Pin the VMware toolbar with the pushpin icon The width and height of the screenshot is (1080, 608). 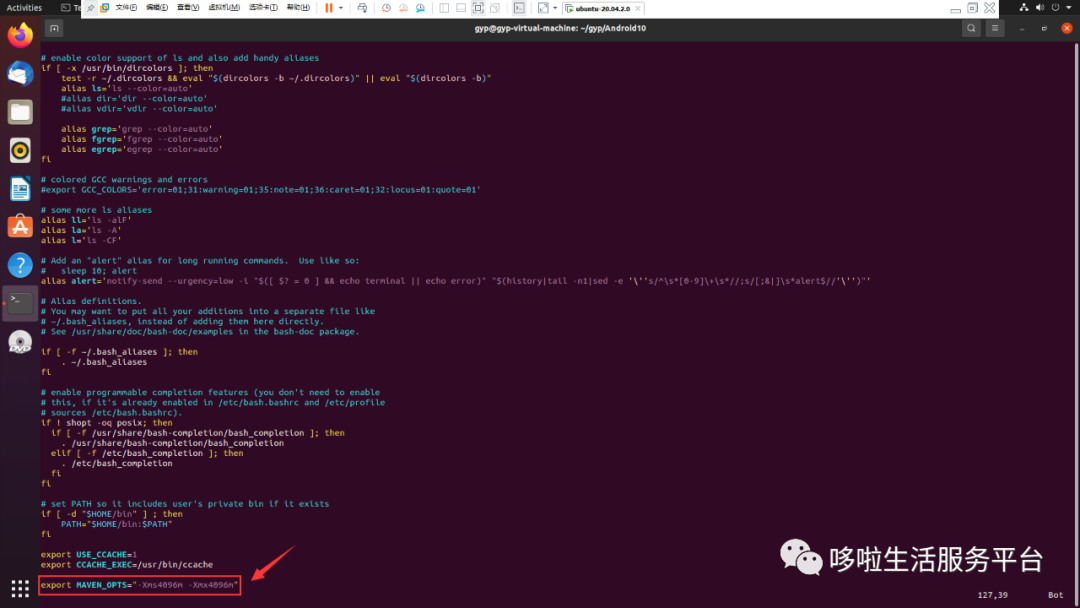[x=90, y=8]
